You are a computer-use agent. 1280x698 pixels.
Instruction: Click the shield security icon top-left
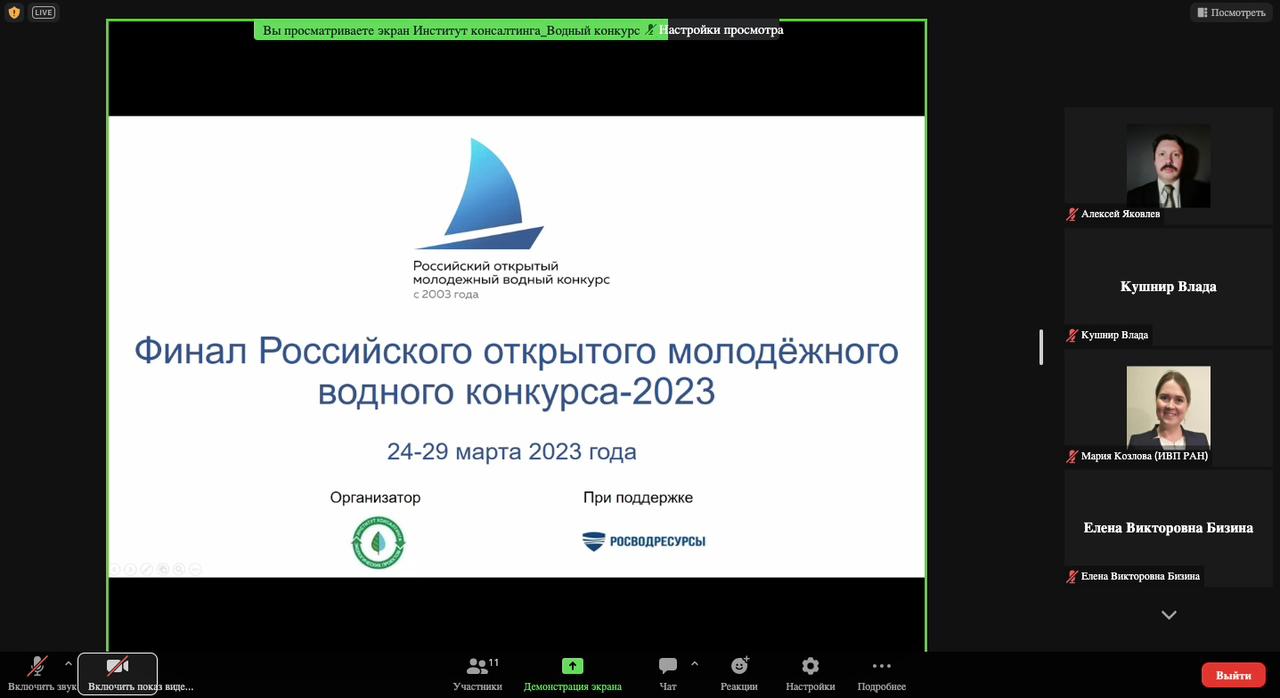coord(14,12)
